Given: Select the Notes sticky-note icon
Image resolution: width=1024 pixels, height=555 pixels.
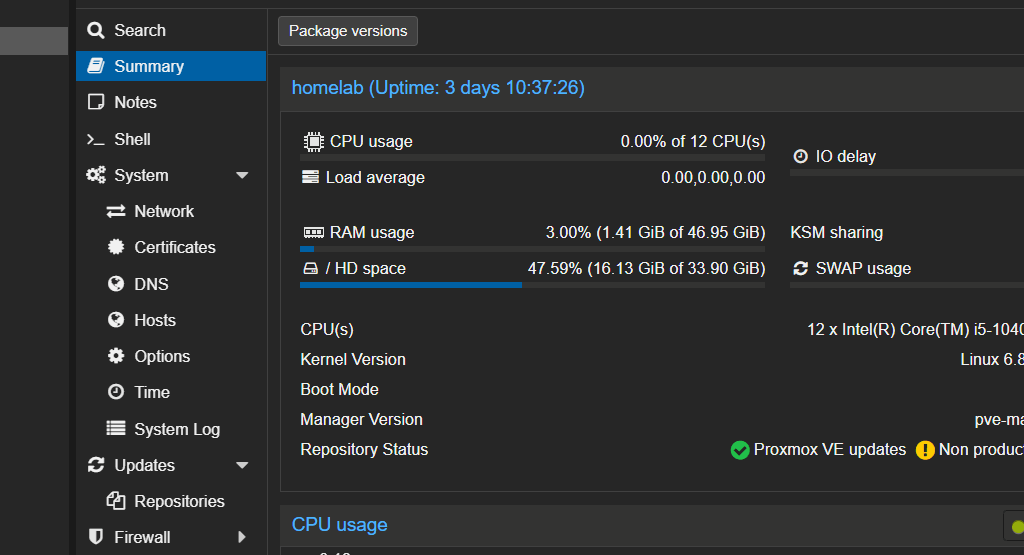Looking at the screenshot, I should click(x=96, y=102).
